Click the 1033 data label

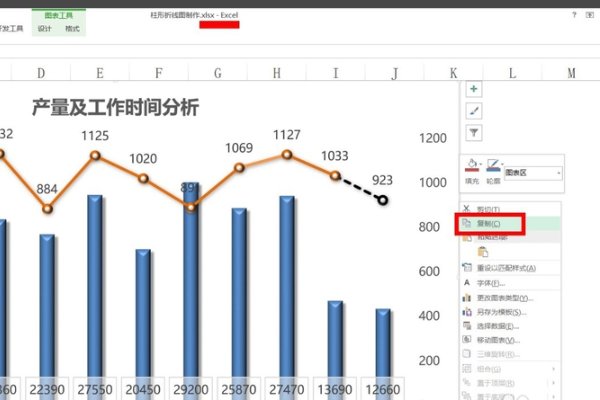(x=334, y=156)
